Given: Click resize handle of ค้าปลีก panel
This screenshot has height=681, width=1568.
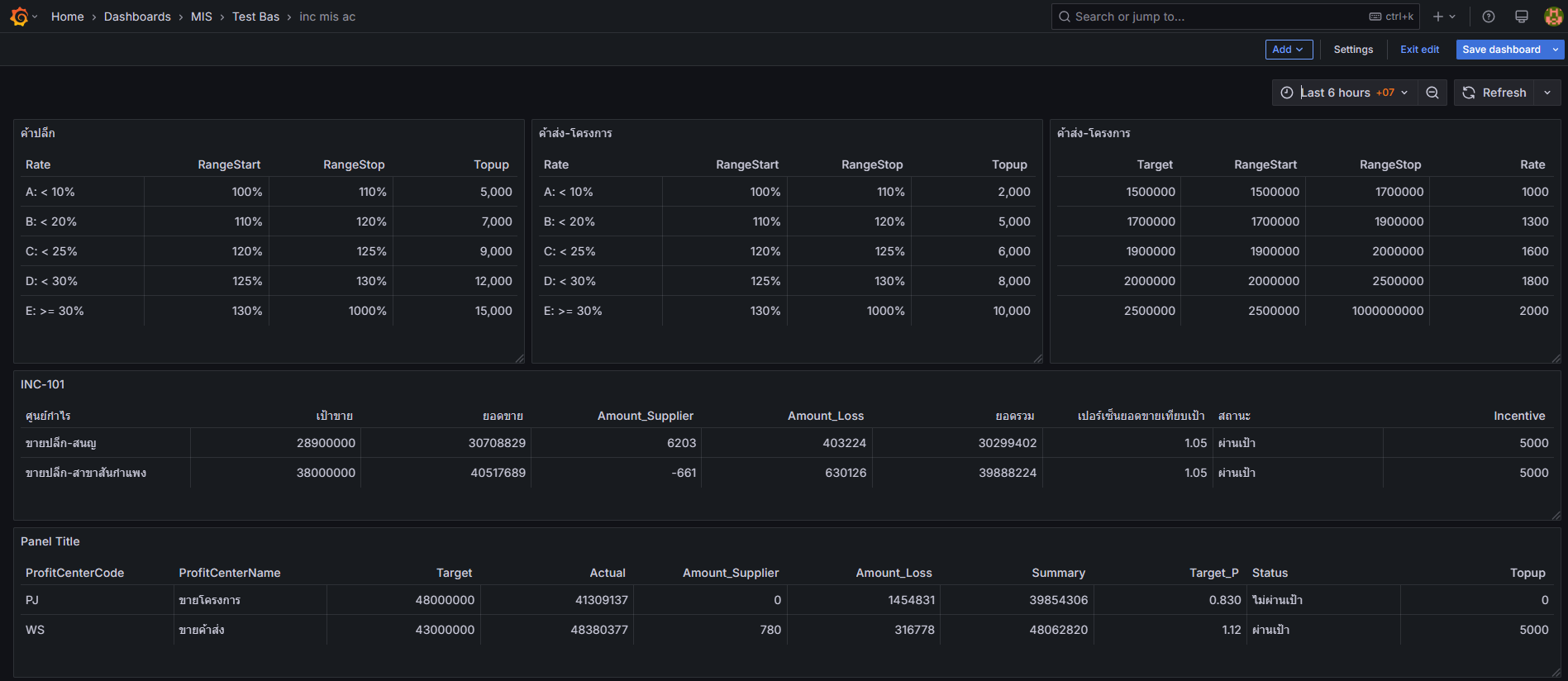Looking at the screenshot, I should click(x=519, y=358).
